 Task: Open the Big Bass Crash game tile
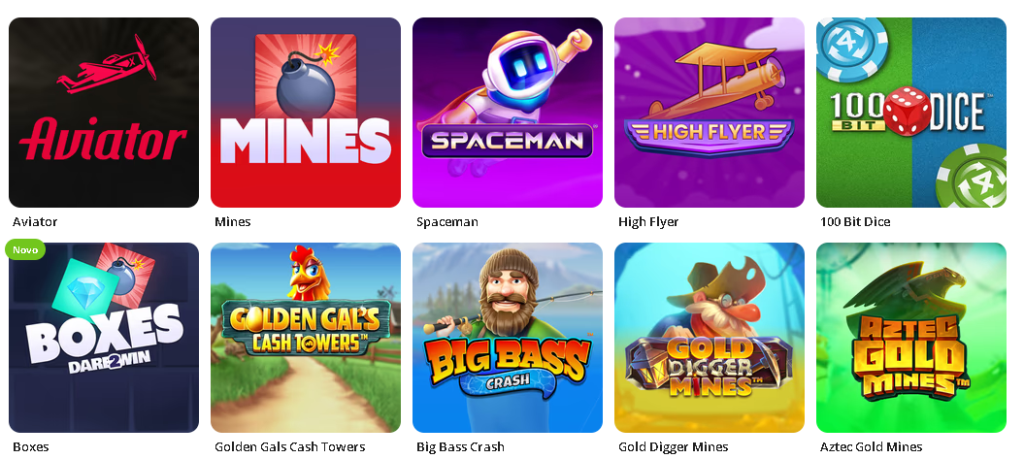(x=507, y=338)
